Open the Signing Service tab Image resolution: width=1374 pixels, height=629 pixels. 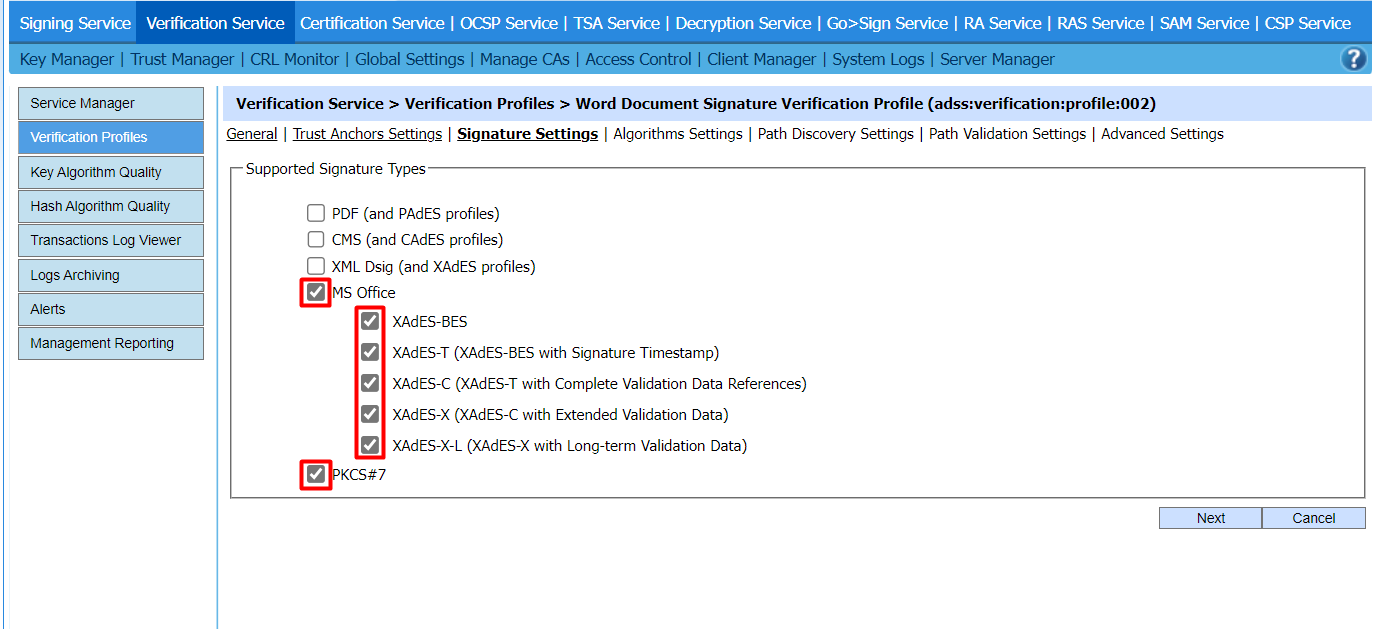(75, 23)
